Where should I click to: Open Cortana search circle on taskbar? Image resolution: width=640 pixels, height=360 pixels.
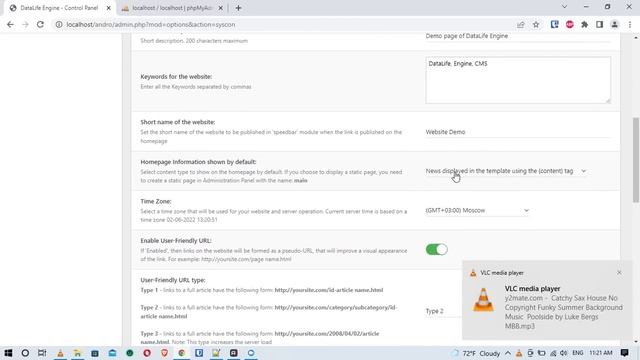25,353
